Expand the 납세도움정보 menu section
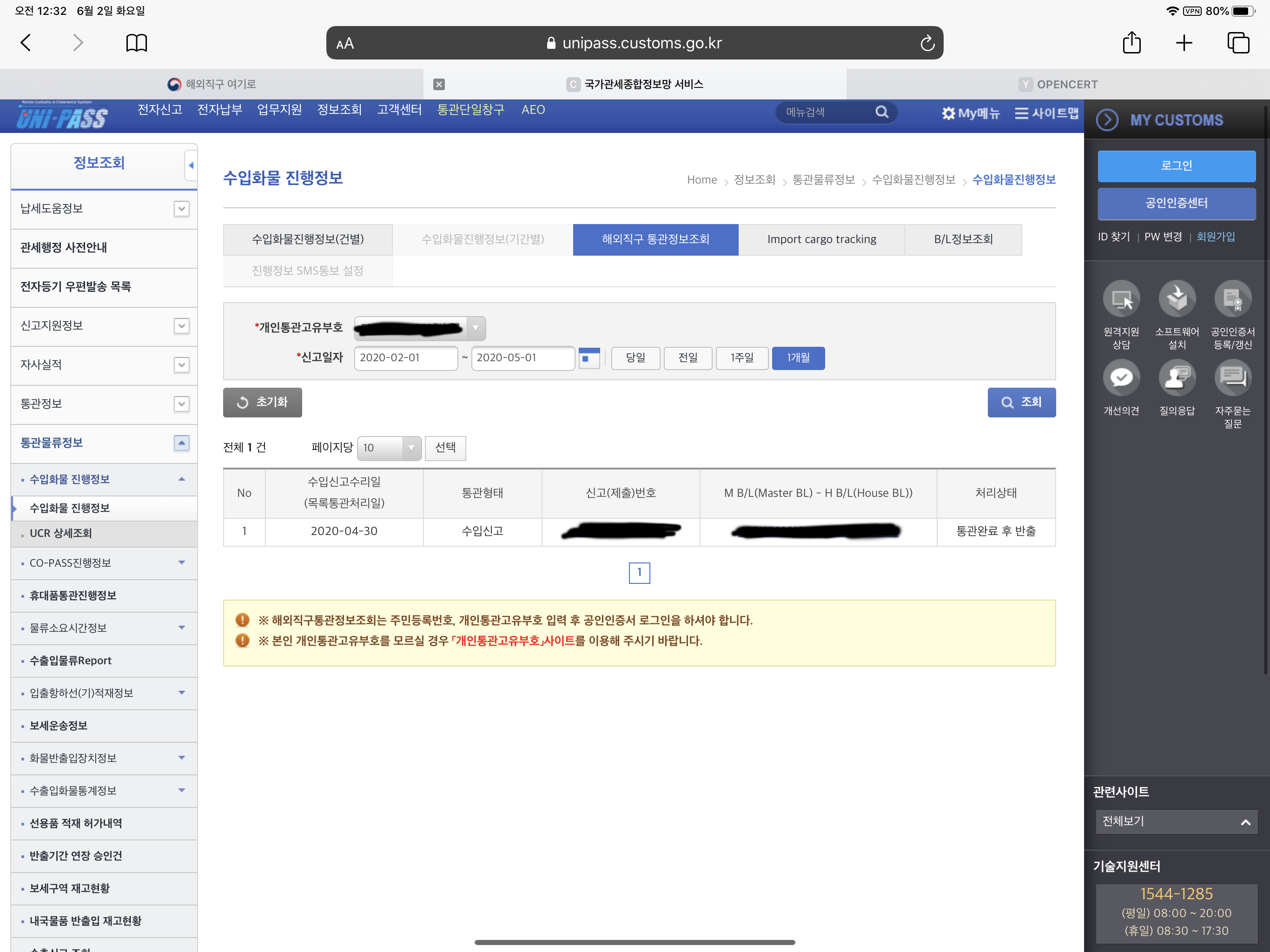The image size is (1270, 952). pos(181,208)
